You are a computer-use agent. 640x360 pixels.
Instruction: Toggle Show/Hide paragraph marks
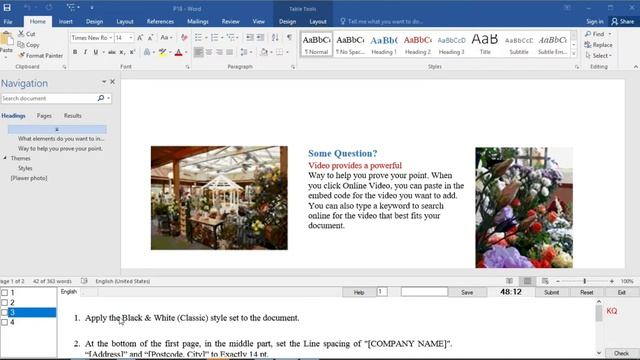289,38
